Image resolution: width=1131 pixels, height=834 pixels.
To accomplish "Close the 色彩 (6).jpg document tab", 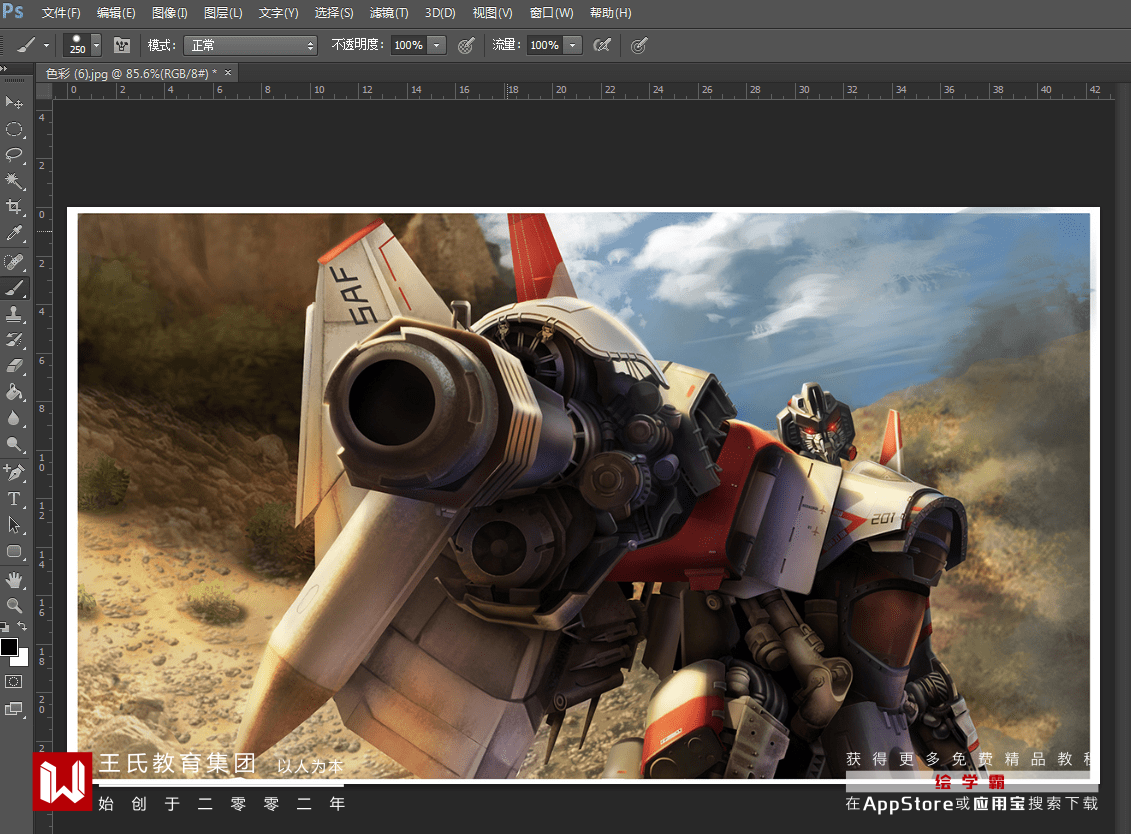I will coord(228,73).
